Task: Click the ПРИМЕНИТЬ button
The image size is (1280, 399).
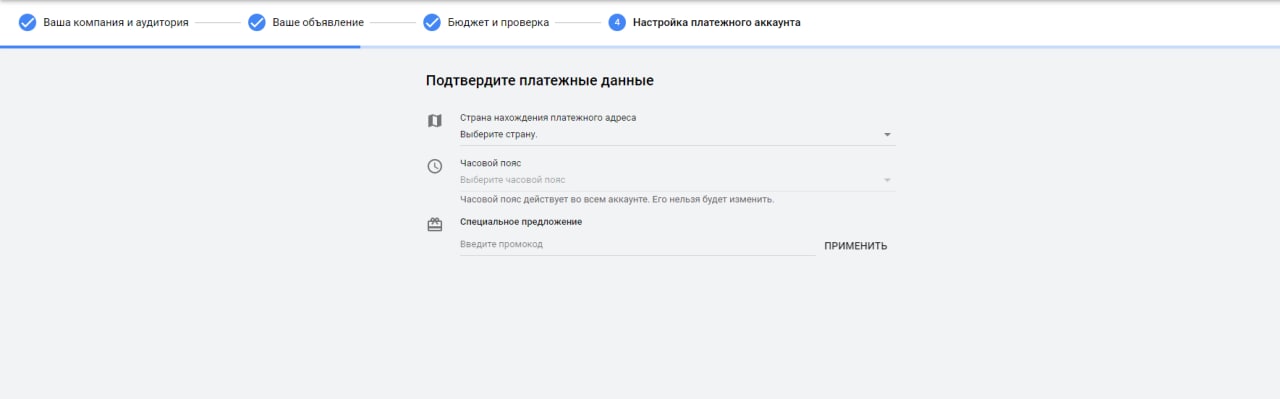Action: [855, 246]
